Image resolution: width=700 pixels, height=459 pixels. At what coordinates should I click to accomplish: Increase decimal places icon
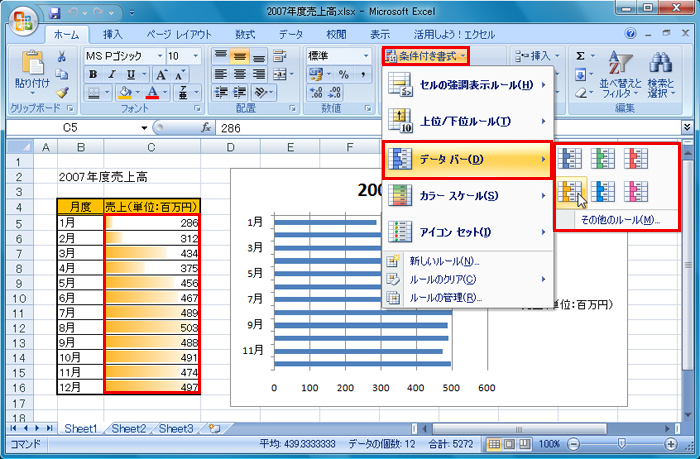(316, 93)
